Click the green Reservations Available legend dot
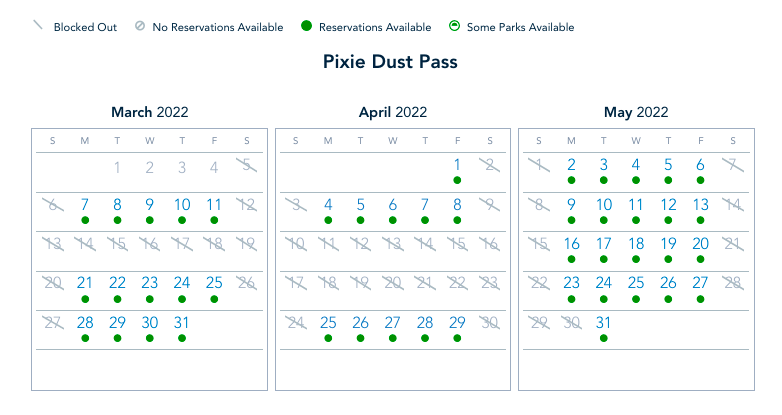 tap(305, 27)
